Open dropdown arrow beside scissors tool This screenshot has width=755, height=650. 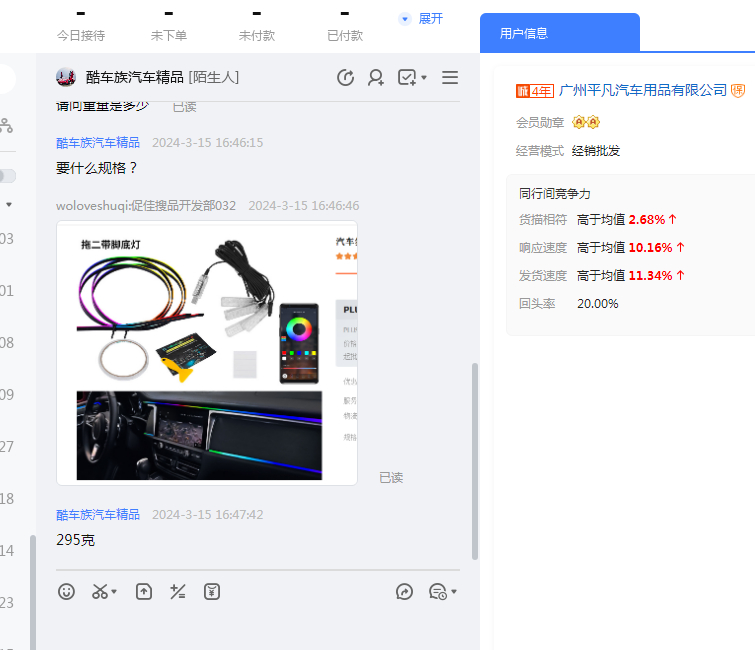(x=114, y=592)
